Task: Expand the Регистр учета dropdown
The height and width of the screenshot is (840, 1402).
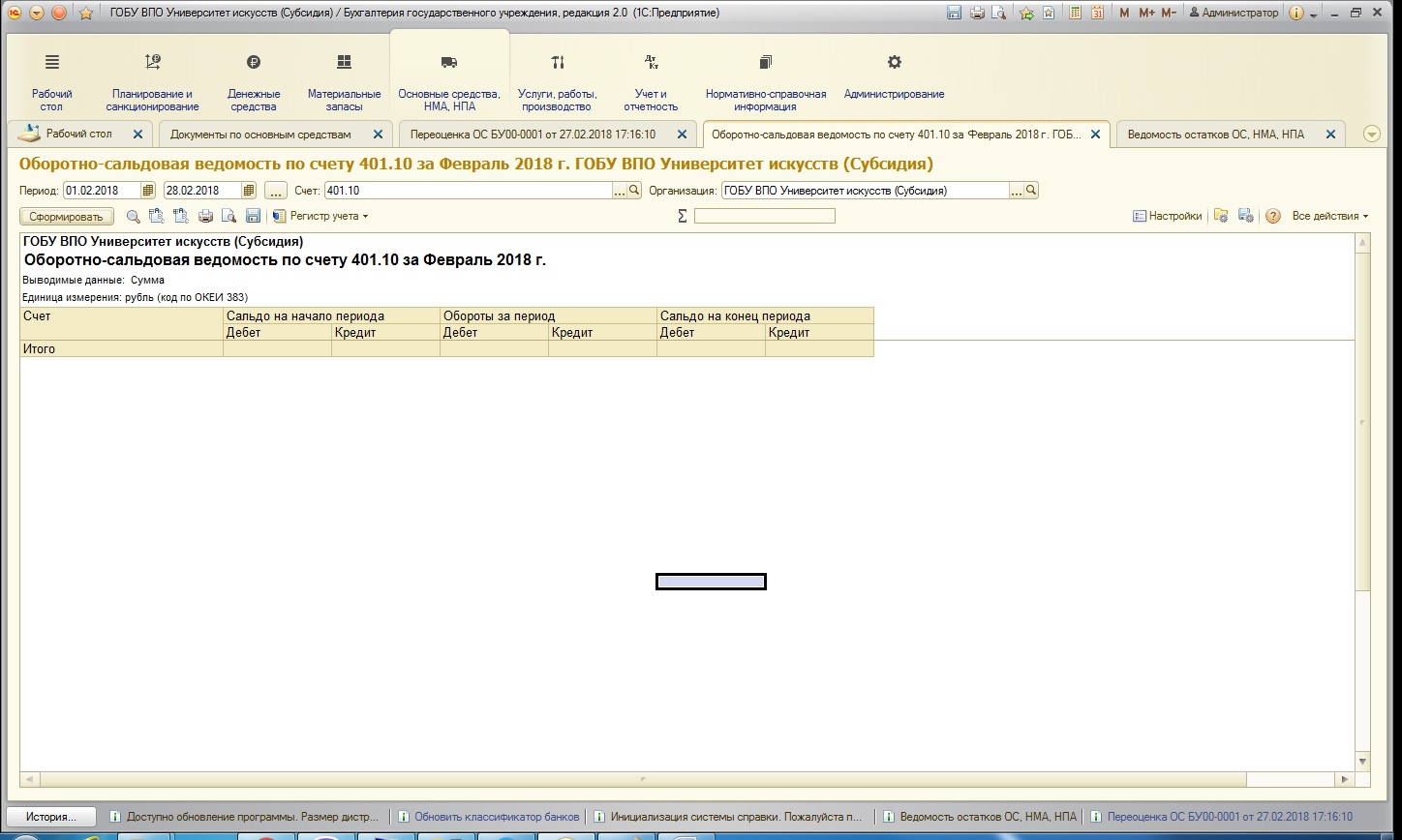Action: (x=320, y=217)
